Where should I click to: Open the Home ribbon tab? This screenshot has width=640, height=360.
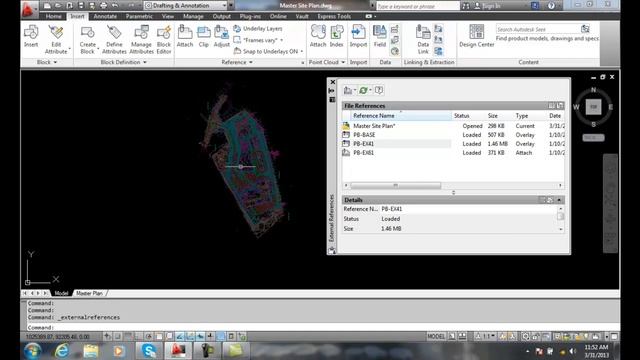(x=53, y=16)
